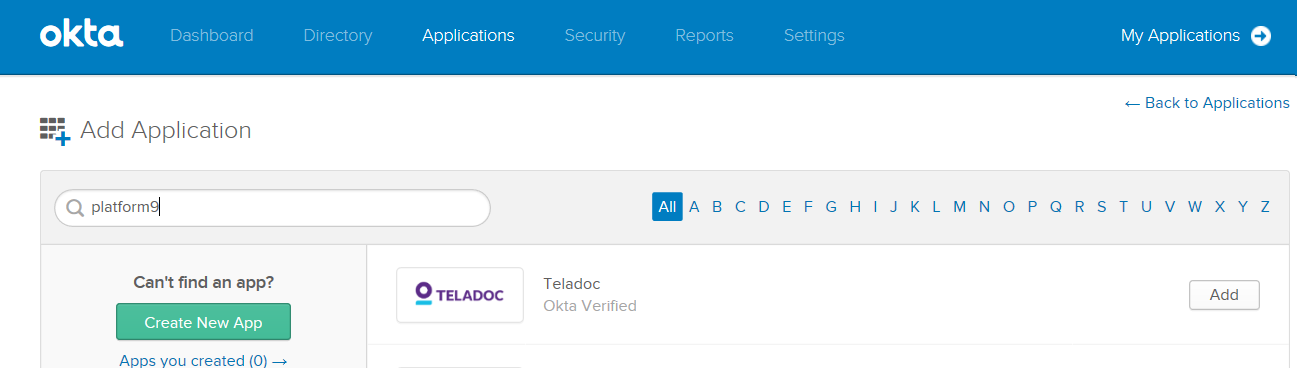1297x380 pixels.
Task: Click the platform9 search field
Action: (272, 208)
